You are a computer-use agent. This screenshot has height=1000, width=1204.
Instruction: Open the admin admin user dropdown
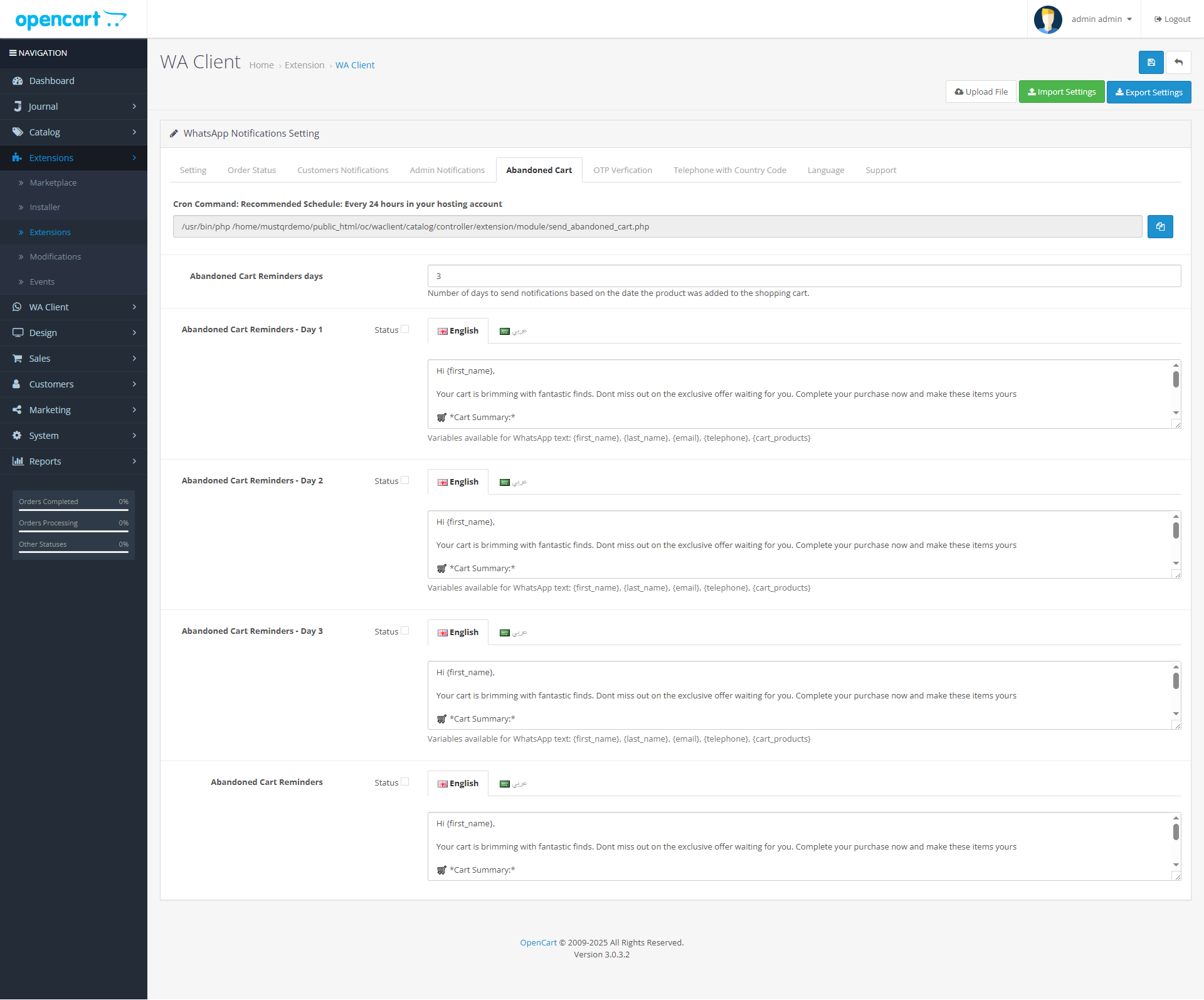(x=1101, y=19)
